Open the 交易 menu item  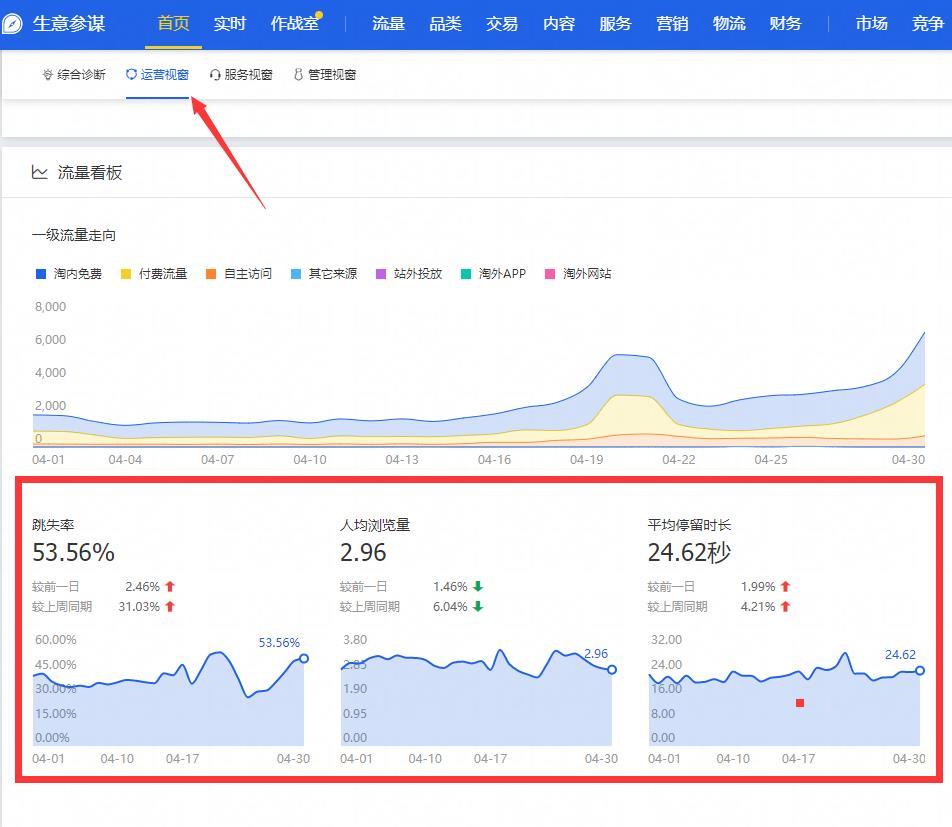pos(502,24)
